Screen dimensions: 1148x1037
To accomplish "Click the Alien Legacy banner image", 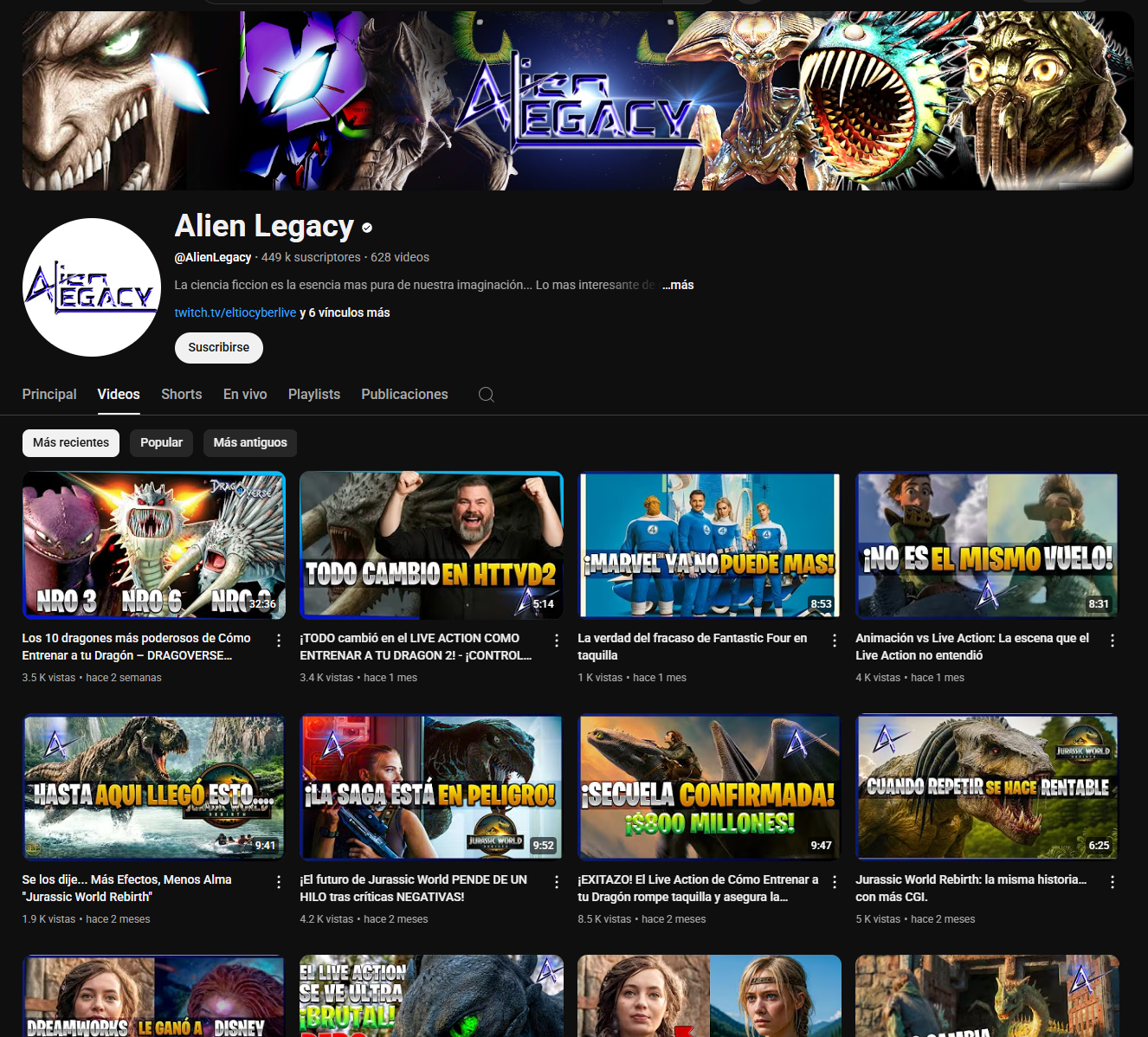I will pyautogui.click(x=578, y=100).
